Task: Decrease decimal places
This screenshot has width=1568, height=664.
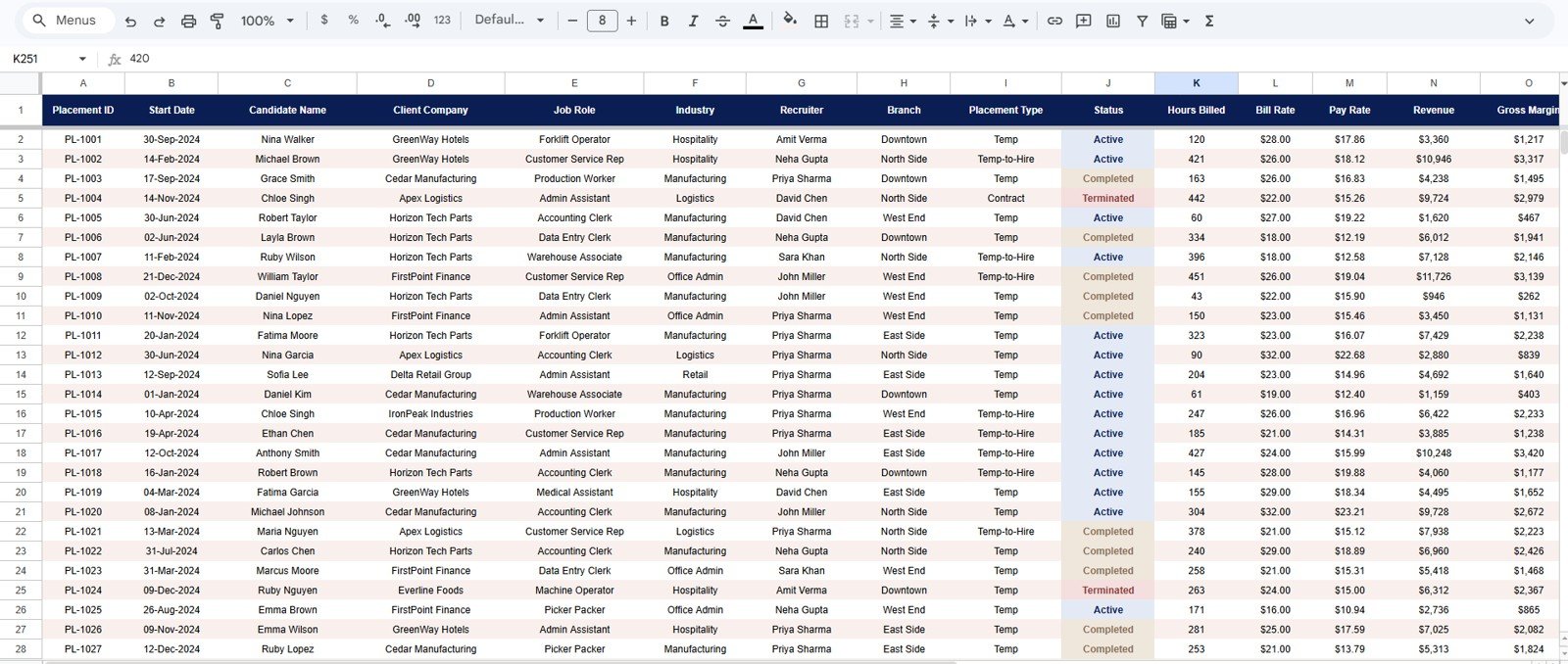Action: (382, 21)
